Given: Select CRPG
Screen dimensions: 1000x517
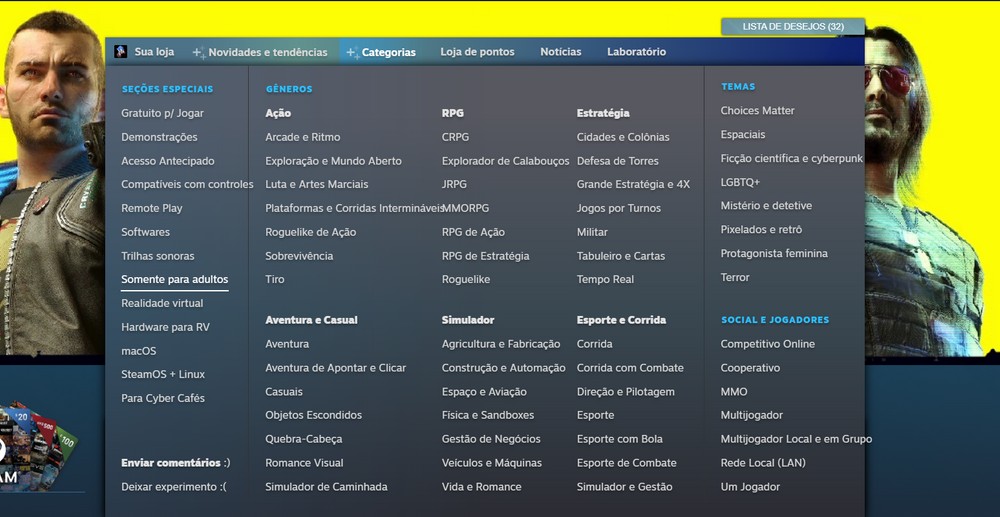Looking at the screenshot, I should tap(455, 137).
